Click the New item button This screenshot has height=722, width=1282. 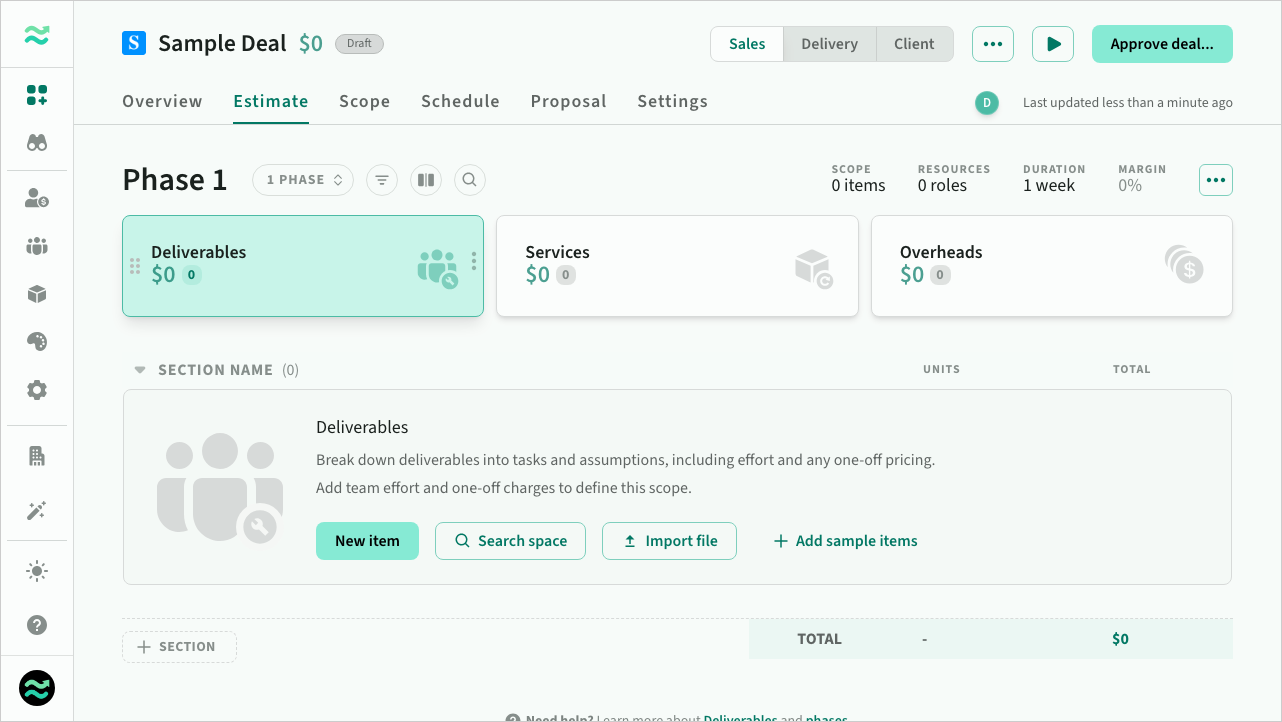[367, 541]
